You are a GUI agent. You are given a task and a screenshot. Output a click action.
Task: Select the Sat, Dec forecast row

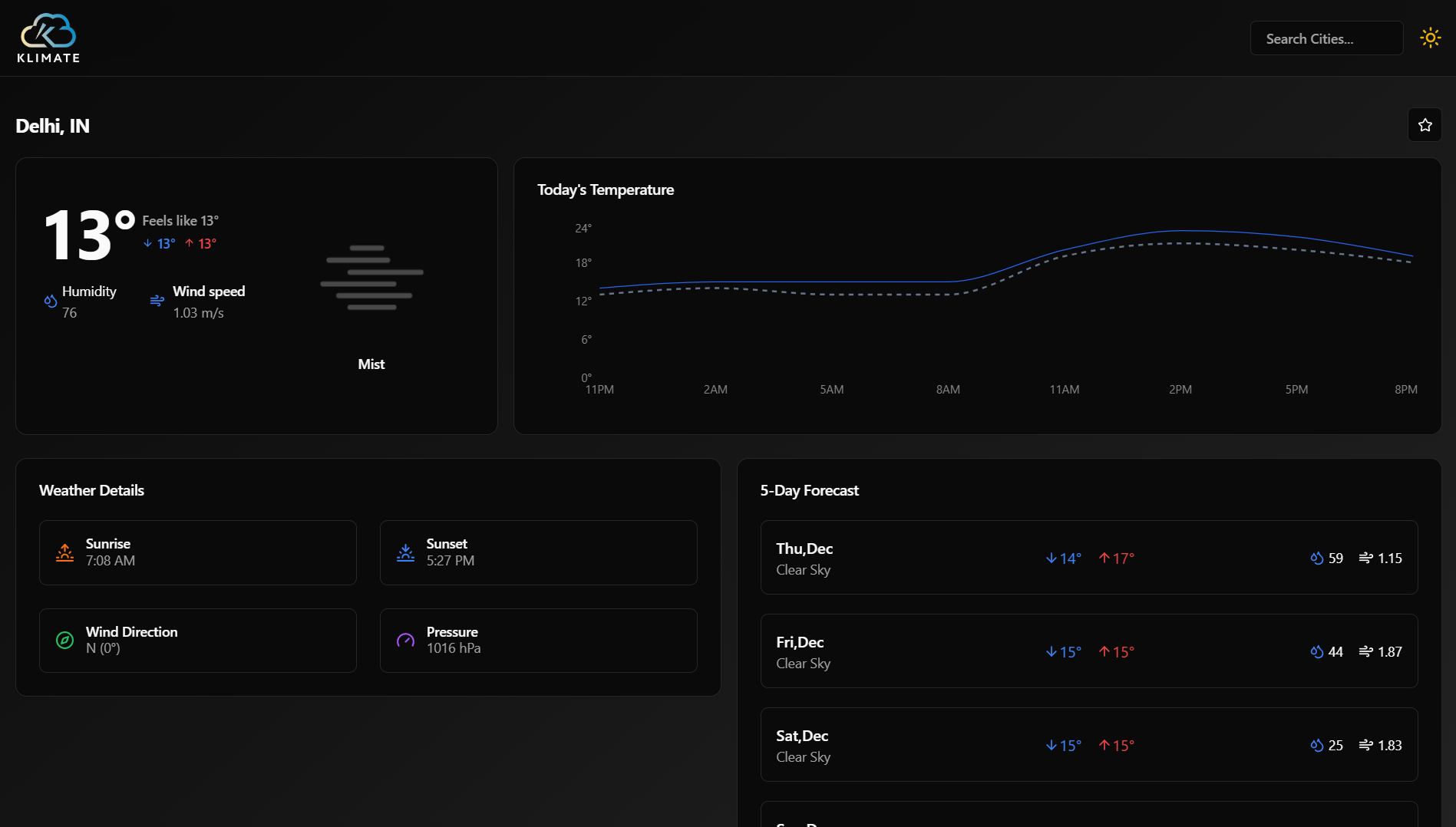click(1088, 745)
